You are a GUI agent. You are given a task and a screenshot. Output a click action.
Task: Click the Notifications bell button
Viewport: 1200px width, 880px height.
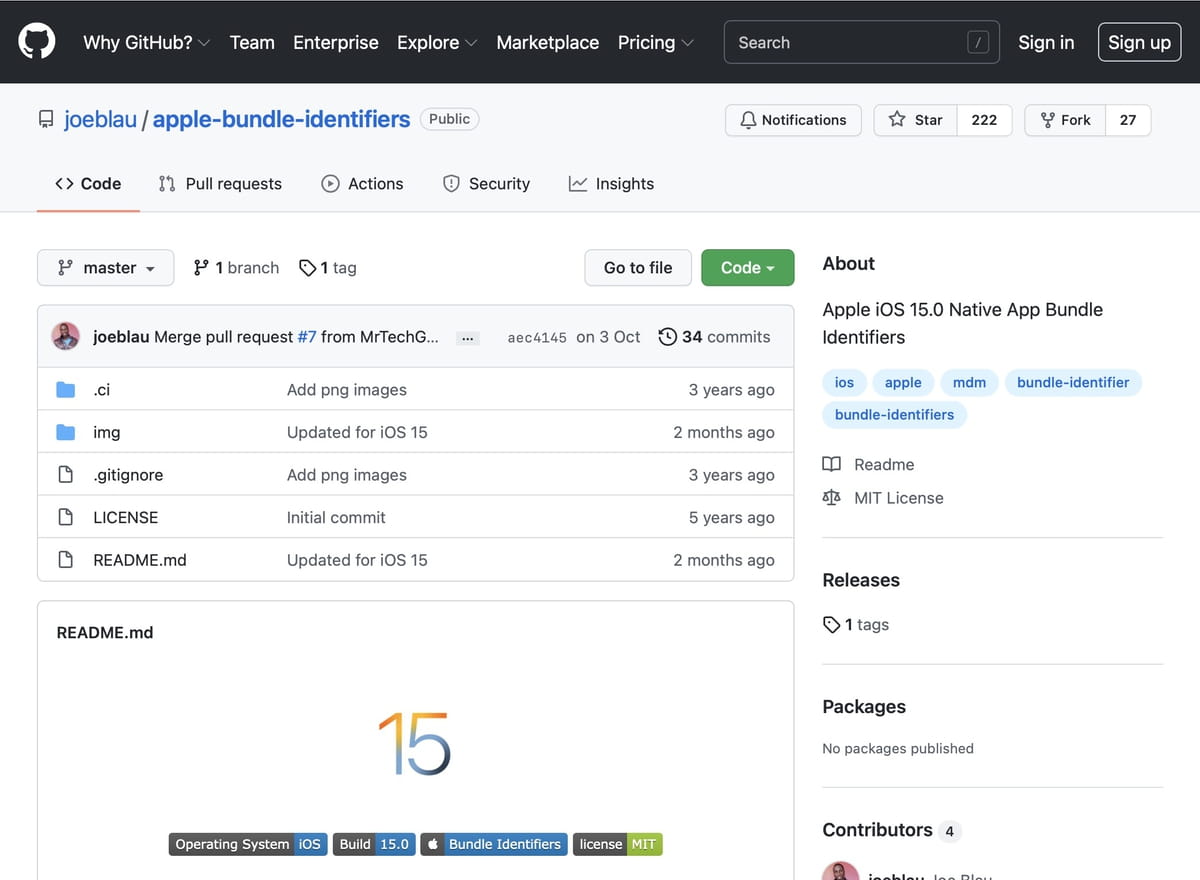[793, 120]
